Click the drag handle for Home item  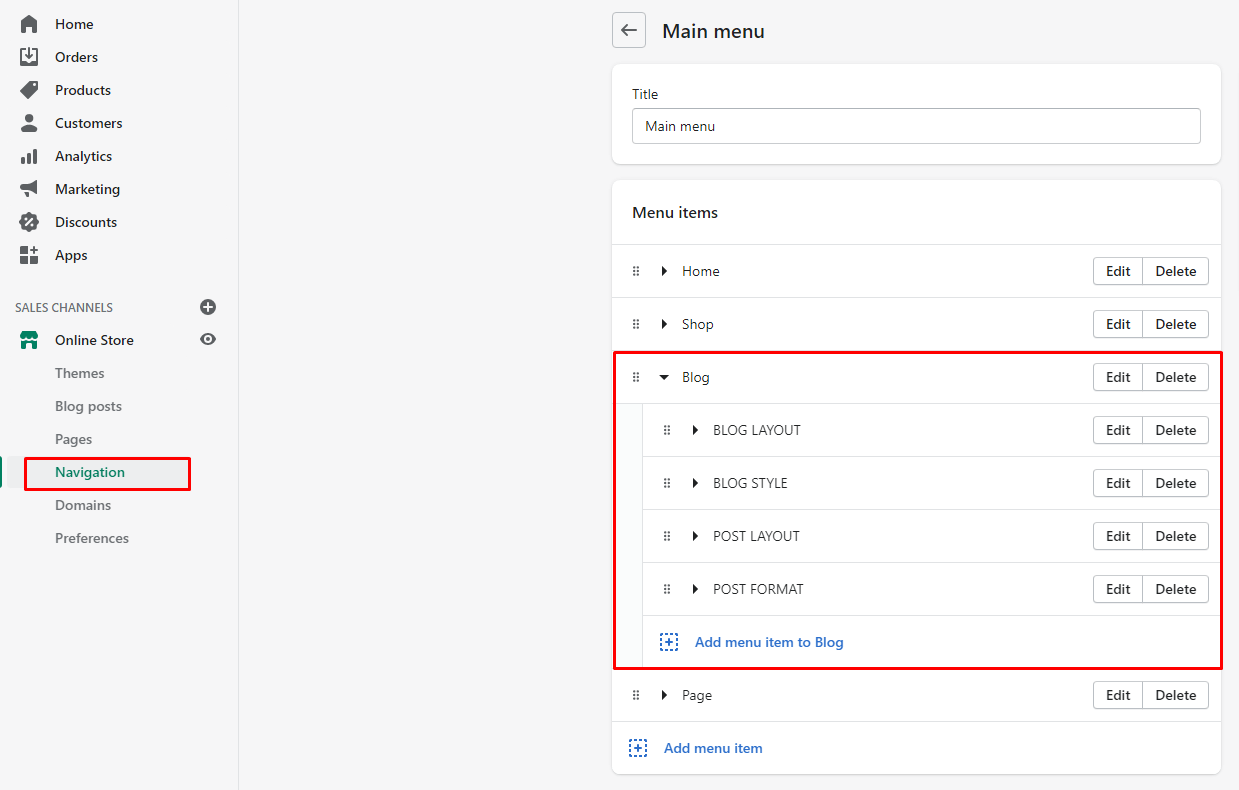point(636,271)
